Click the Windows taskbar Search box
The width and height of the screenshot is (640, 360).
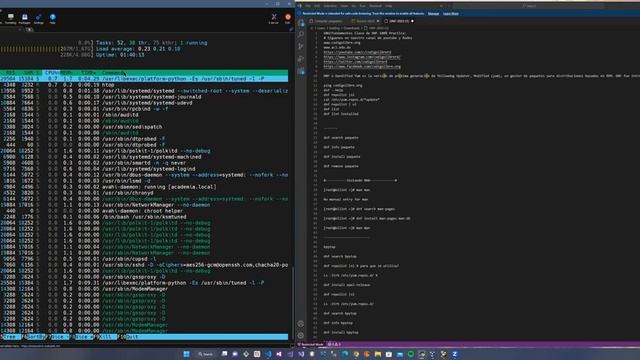(x=205, y=354)
